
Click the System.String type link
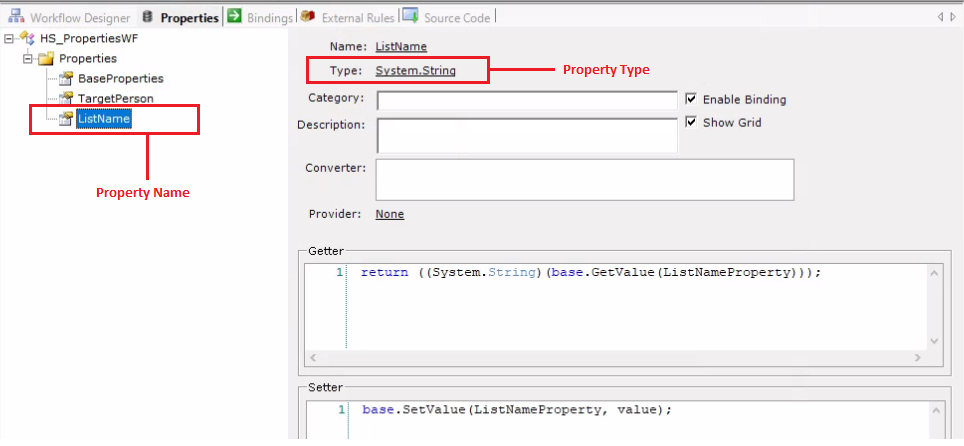[x=416, y=70]
